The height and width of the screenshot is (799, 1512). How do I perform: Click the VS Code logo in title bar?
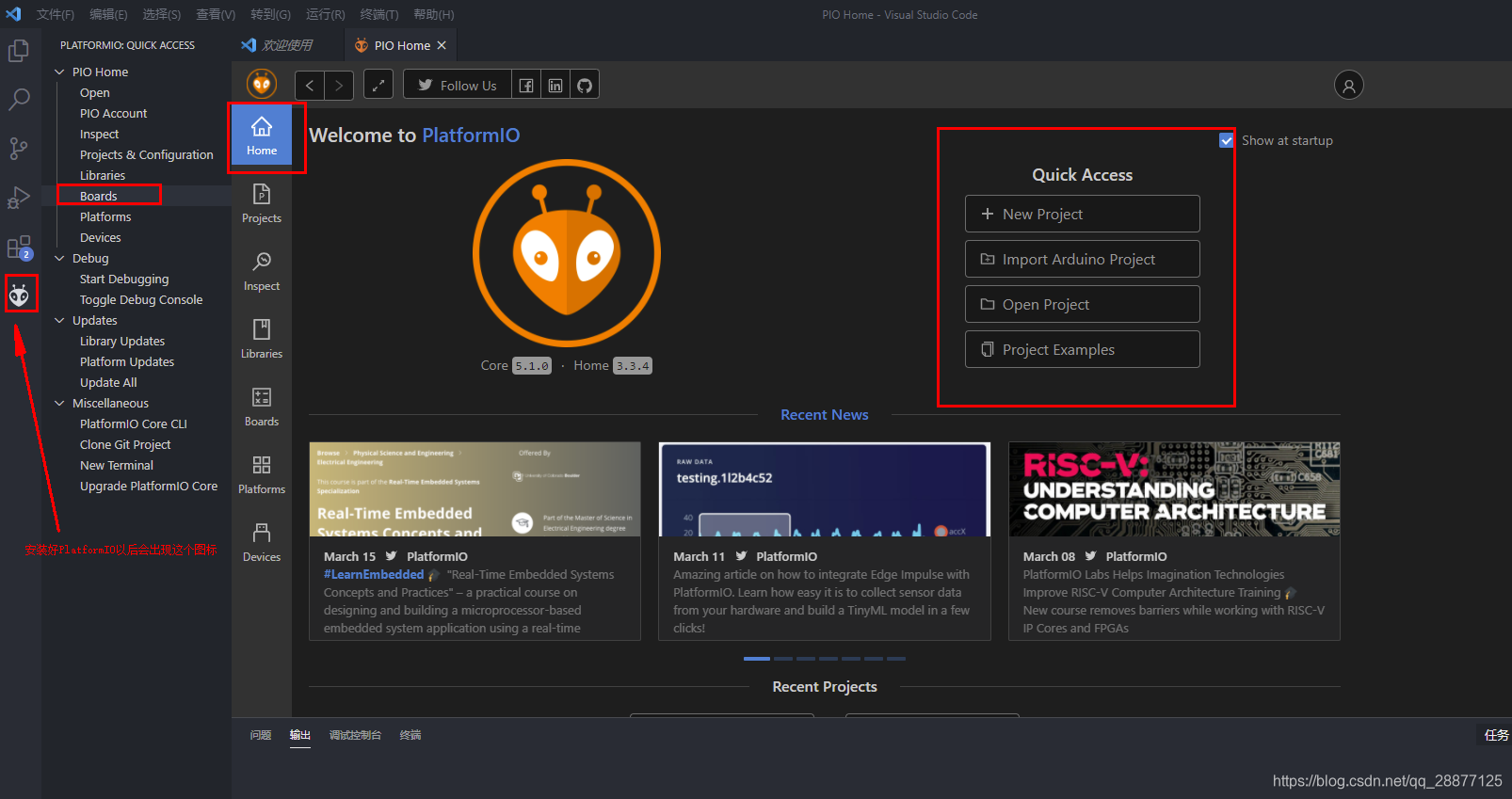13,14
